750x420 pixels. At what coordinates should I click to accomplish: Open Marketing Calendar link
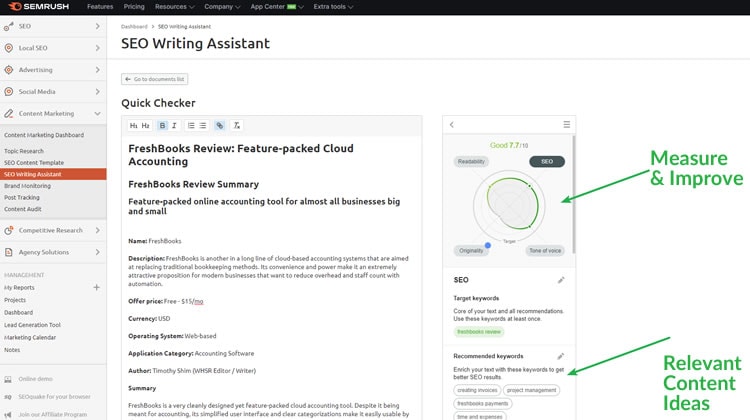[x=30, y=337]
